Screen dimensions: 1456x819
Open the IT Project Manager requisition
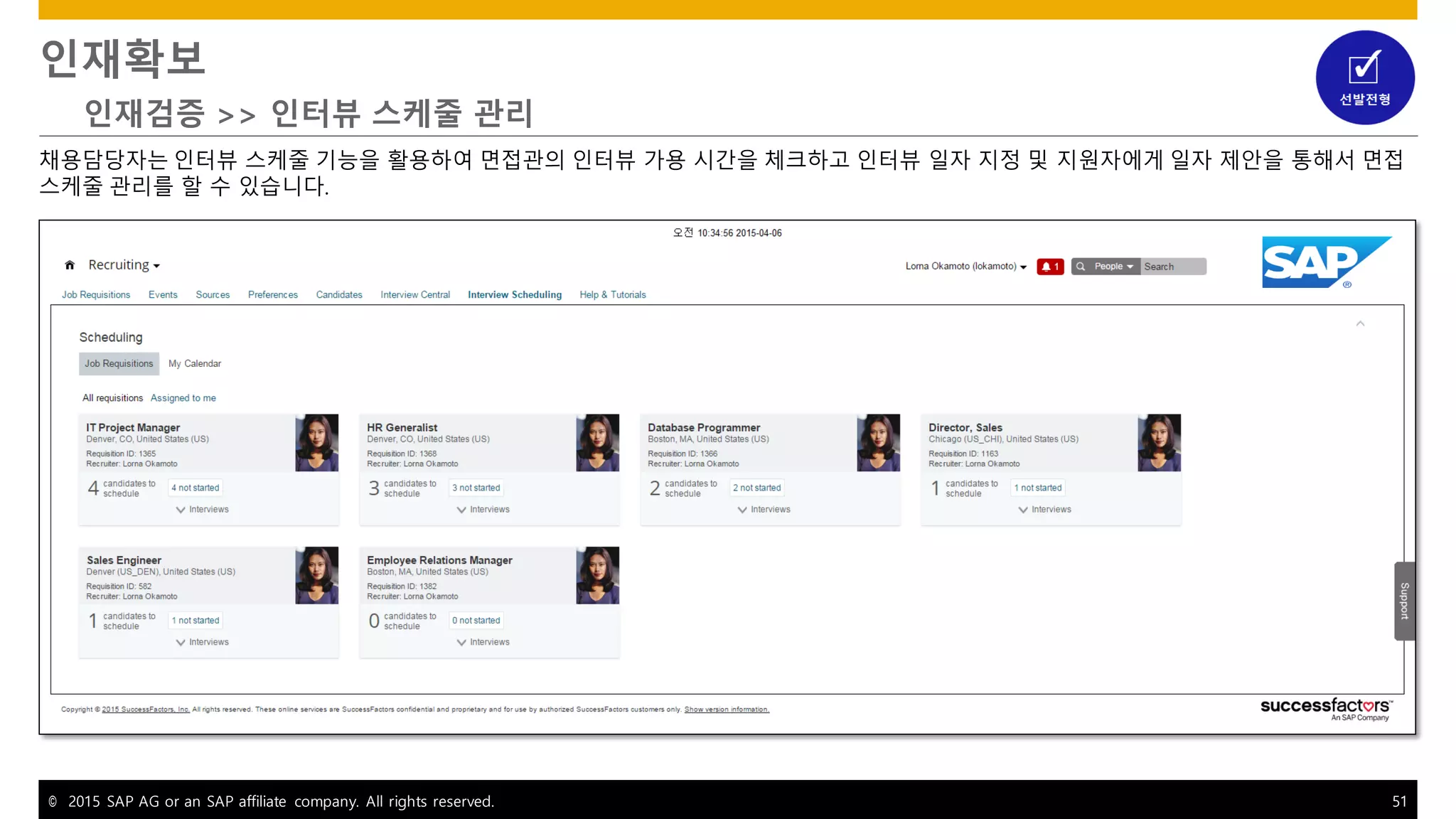pyautogui.click(x=133, y=427)
